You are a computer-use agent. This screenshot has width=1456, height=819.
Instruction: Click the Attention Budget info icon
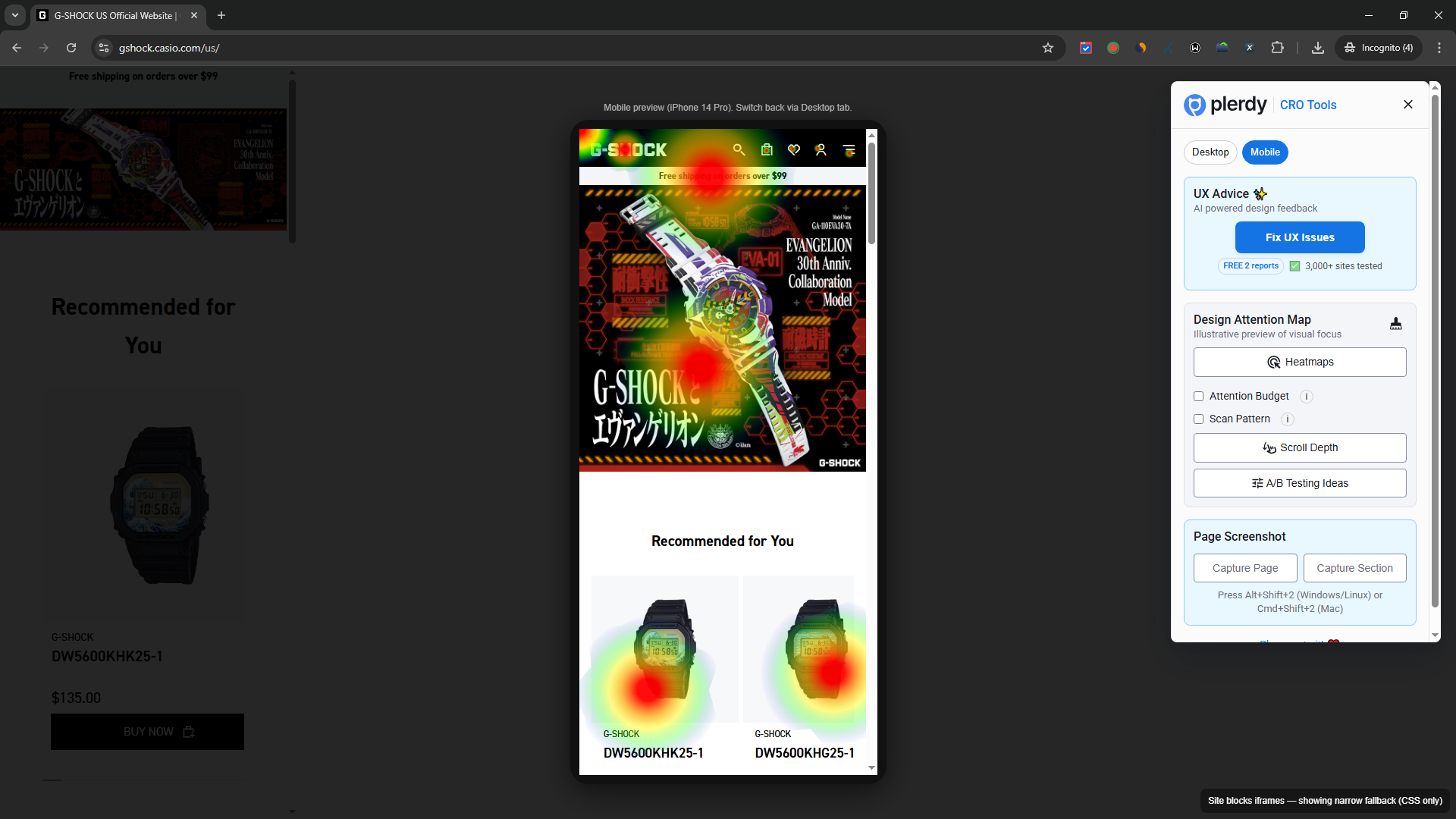coord(1307,397)
